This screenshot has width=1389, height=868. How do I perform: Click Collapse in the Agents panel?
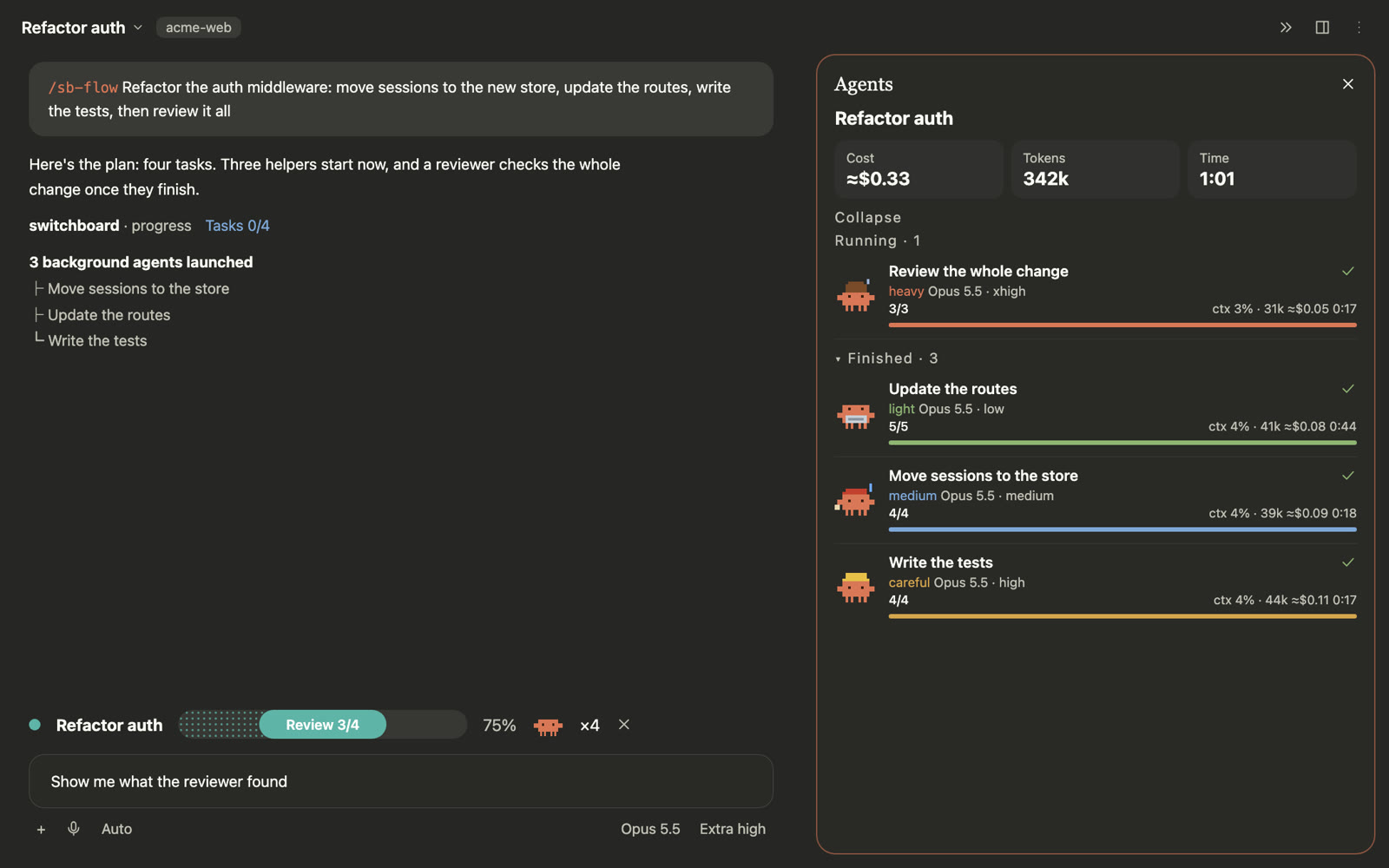coord(868,218)
